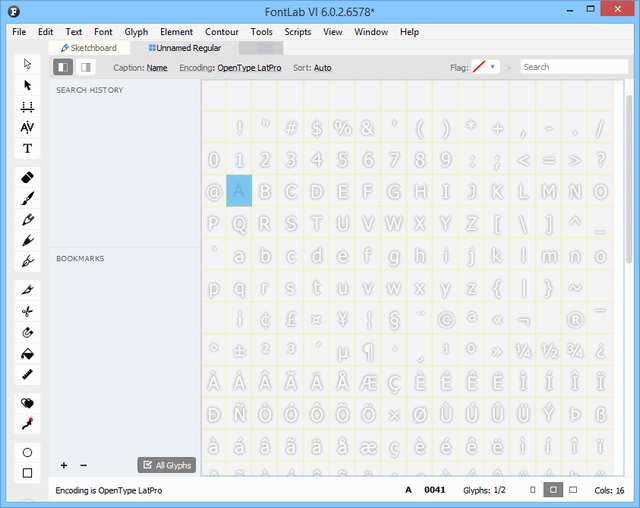The height and width of the screenshot is (508, 640).
Task: Toggle the left sidebar panel button
Action: tap(63, 67)
